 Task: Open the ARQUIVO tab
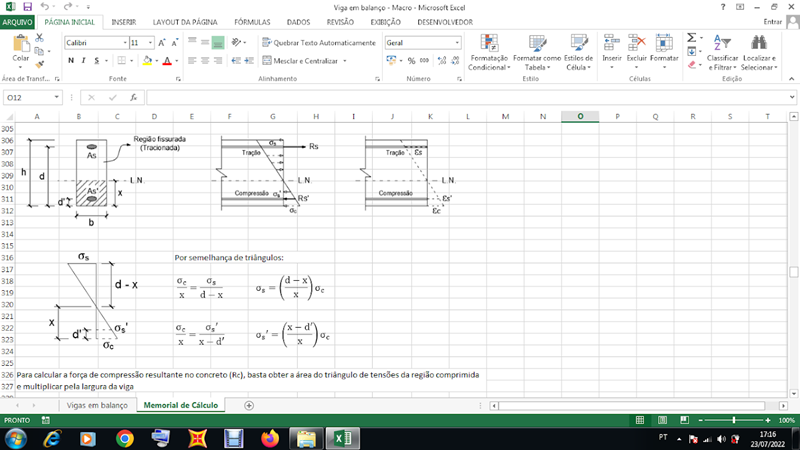(17, 22)
